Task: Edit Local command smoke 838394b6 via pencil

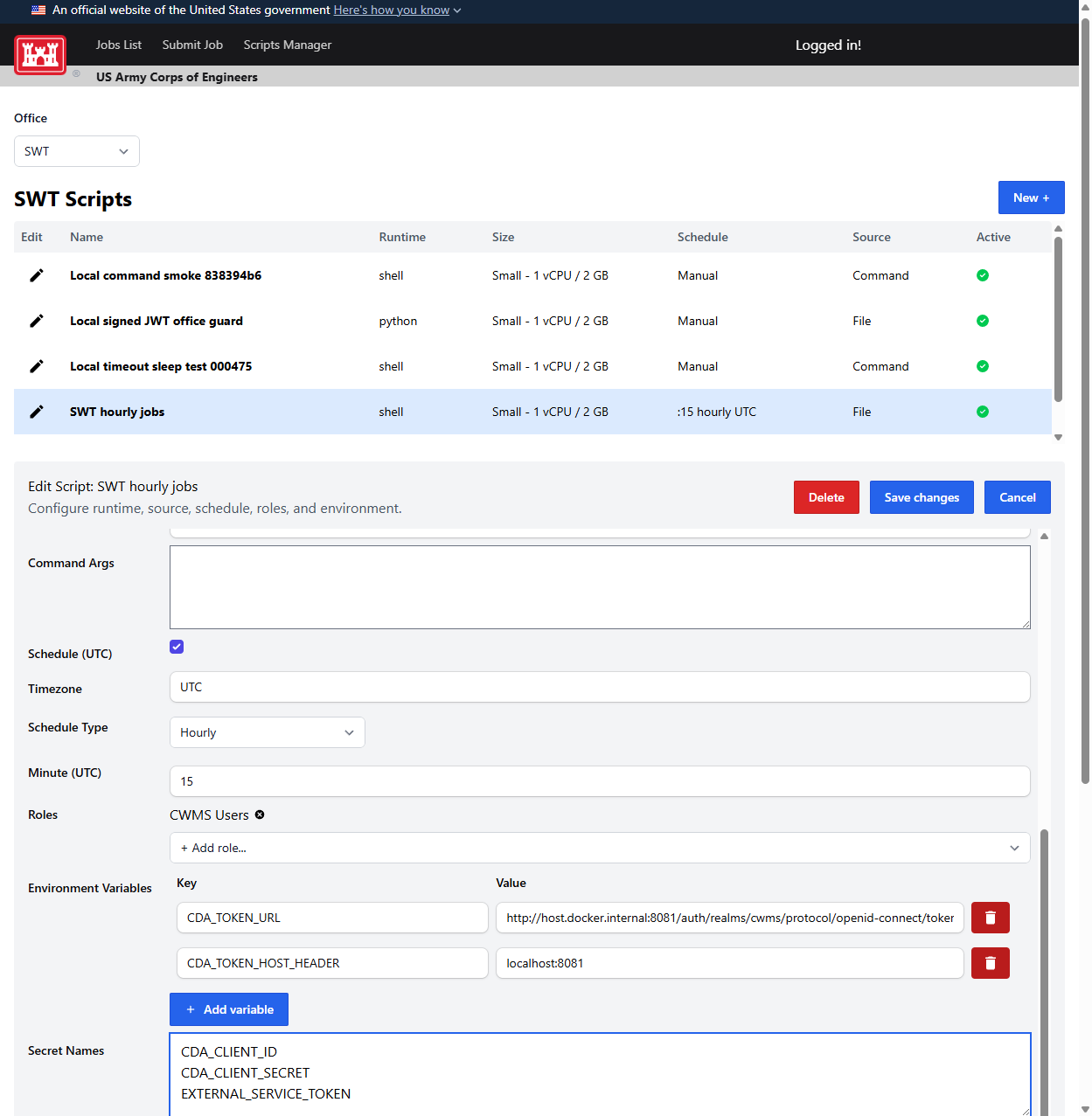Action: (37, 275)
